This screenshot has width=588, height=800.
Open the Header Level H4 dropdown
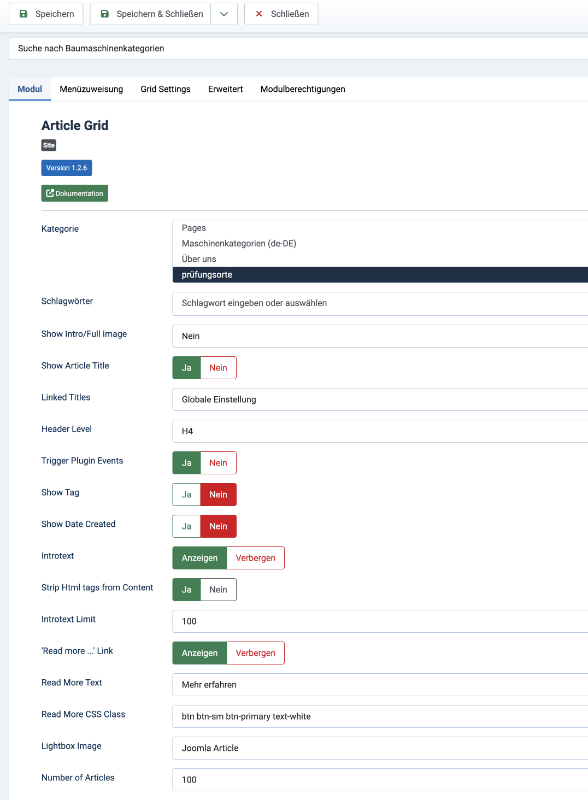tap(380, 431)
